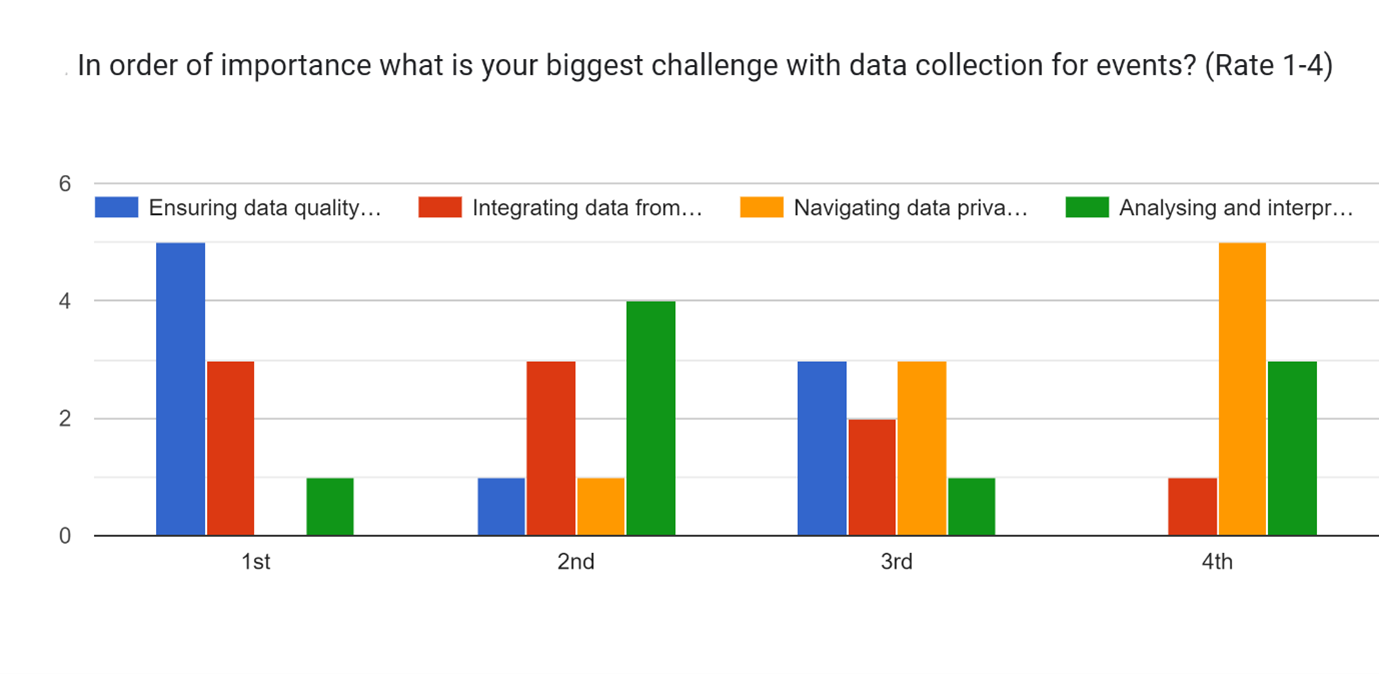Click the red bar in 1st group
The height and width of the screenshot is (674, 1379).
click(x=231, y=448)
